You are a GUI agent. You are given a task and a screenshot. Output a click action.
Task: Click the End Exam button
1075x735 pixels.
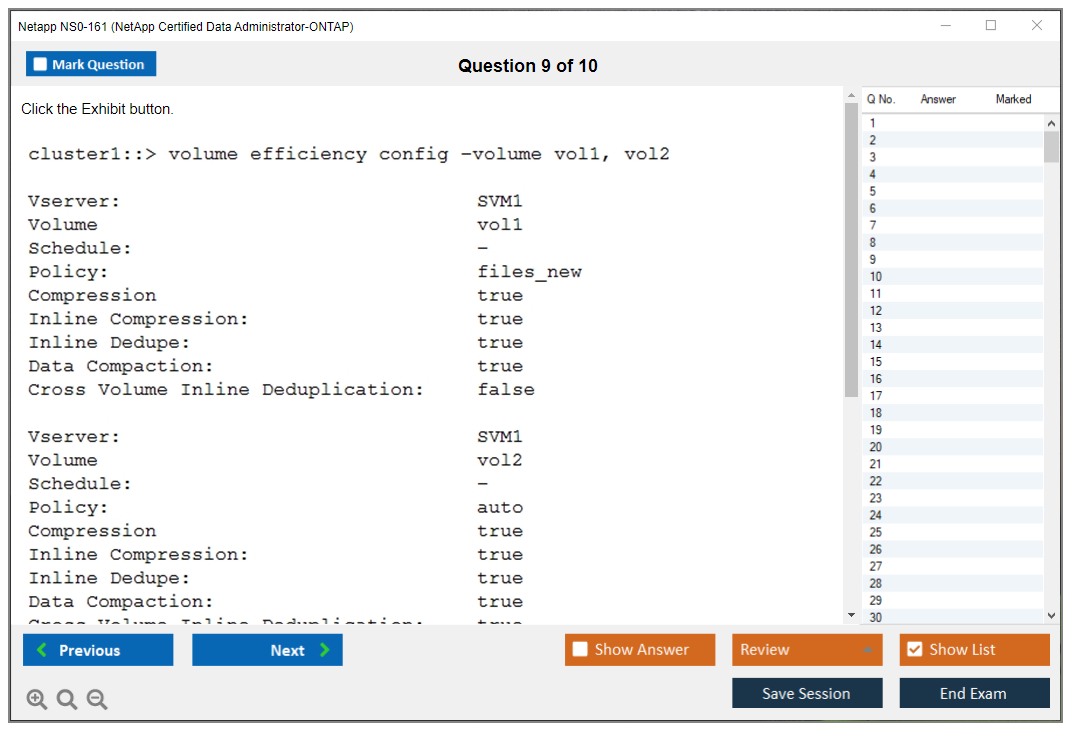point(974,693)
